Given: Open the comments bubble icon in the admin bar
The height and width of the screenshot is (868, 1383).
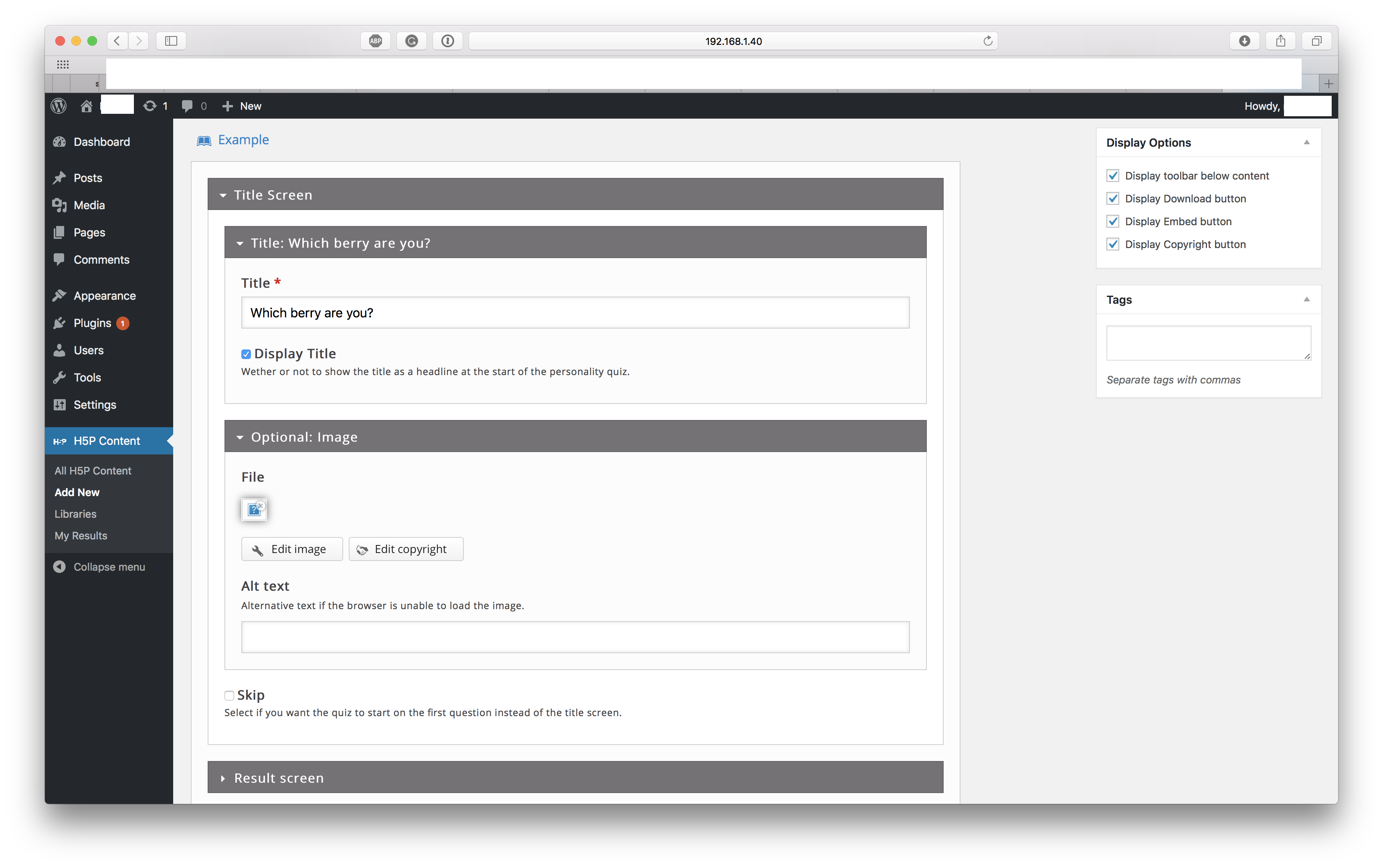Looking at the screenshot, I should [187, 106].
